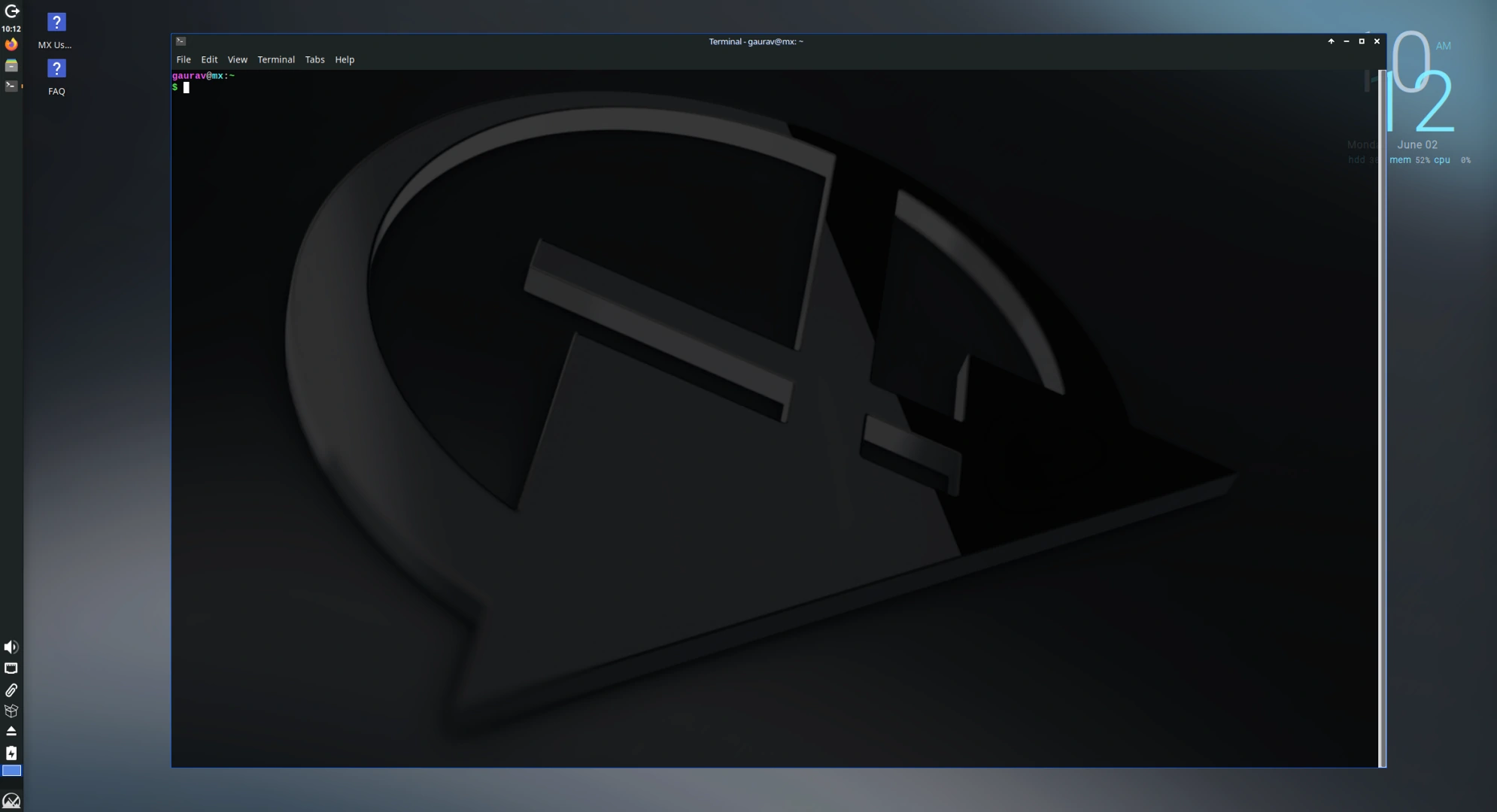This screenshot has width=1497, height=812.
Task: Open a terminal using the panel launcher
Action: [x=11, y=86]
